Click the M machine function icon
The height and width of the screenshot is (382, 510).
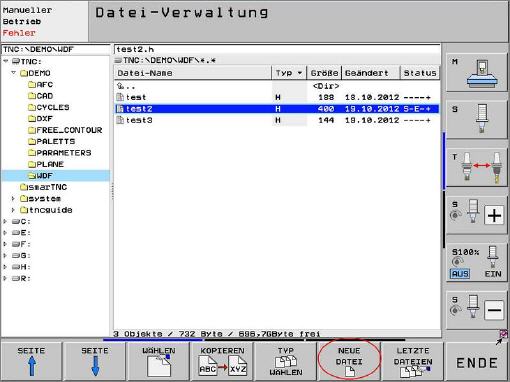pyautogui.click(x=477, y=73)
